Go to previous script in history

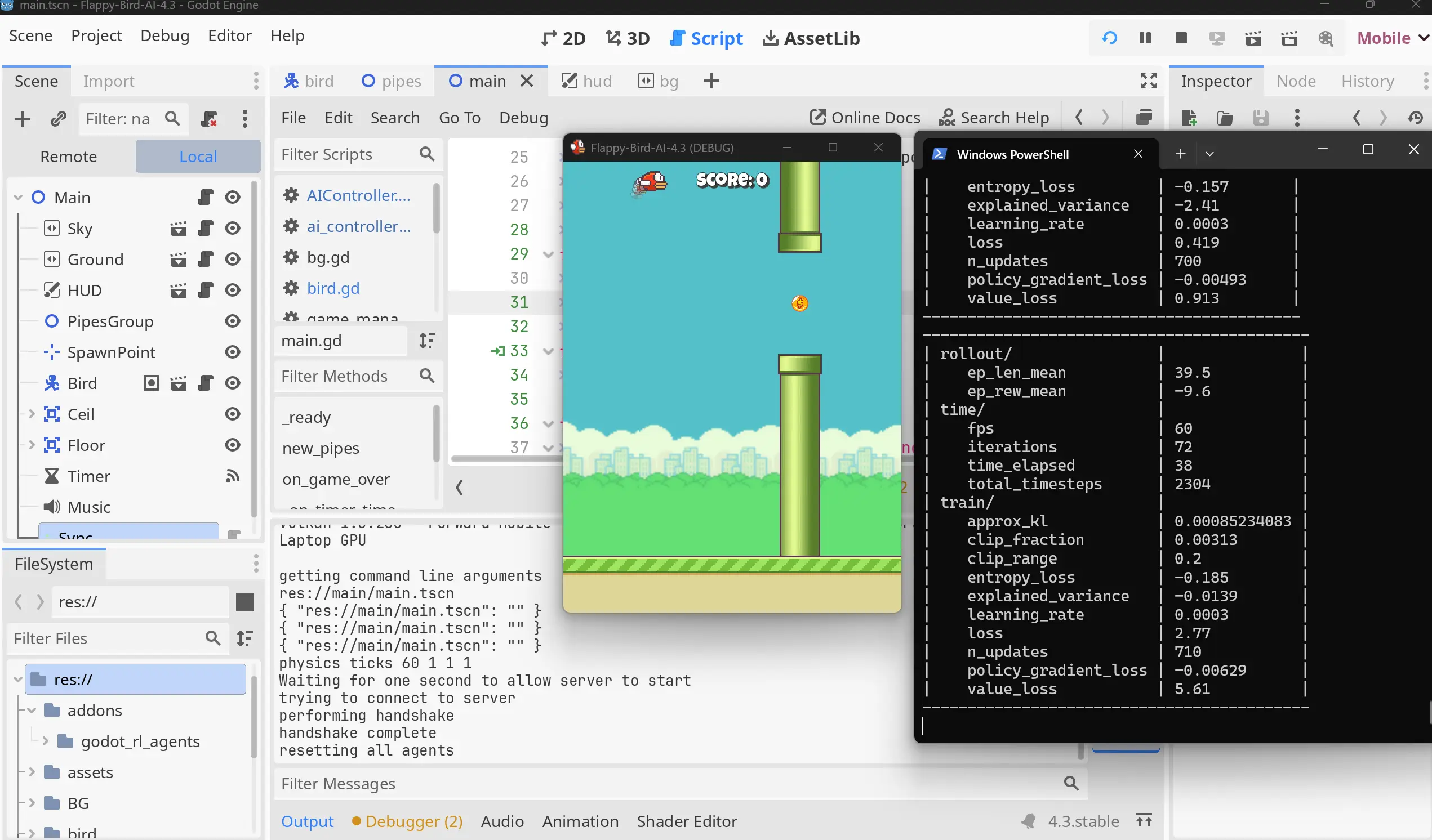point(1079,118)
